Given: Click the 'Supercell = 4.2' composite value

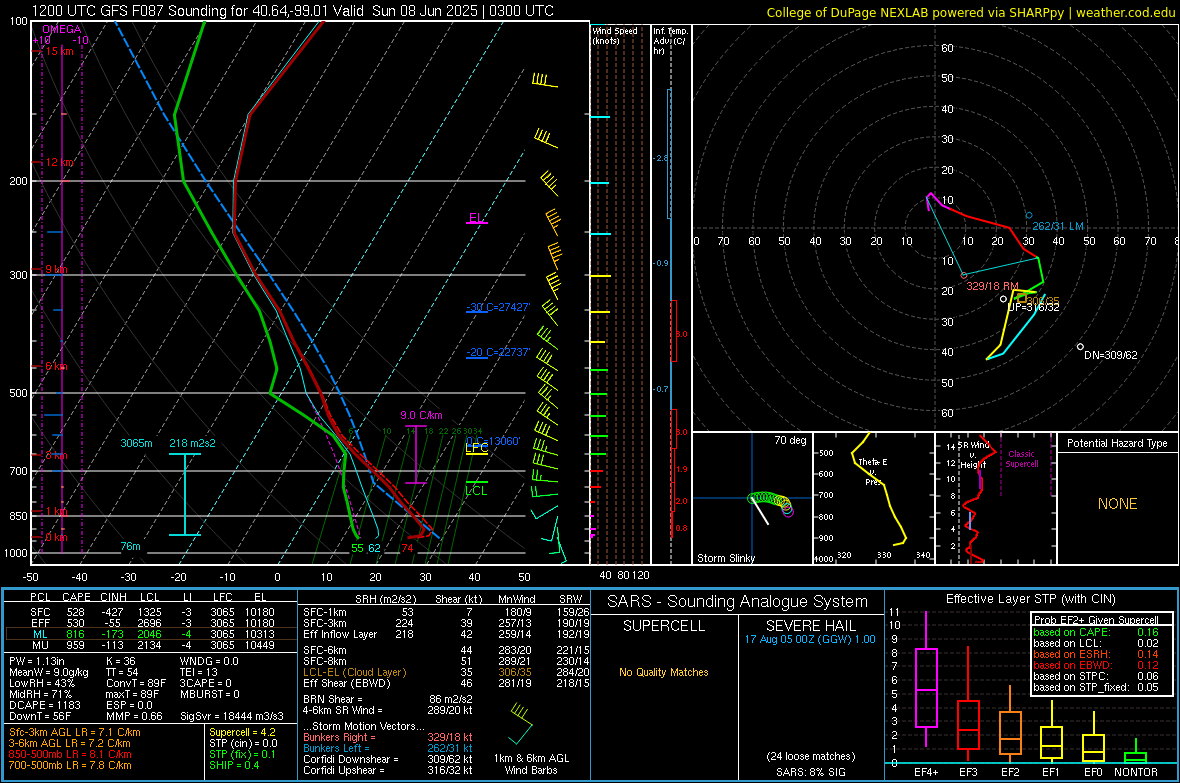Looking at the screenshot, I should pos(242,732).
